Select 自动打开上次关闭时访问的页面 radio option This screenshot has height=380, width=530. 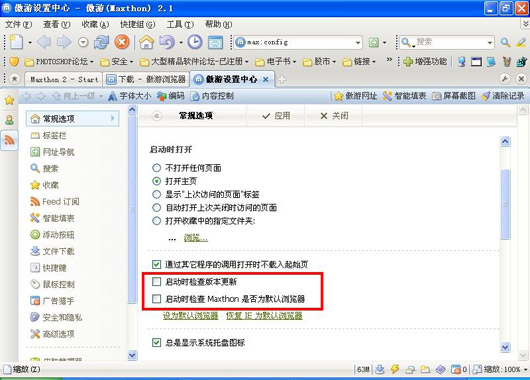pyautogui.click(x=156, y=208)
